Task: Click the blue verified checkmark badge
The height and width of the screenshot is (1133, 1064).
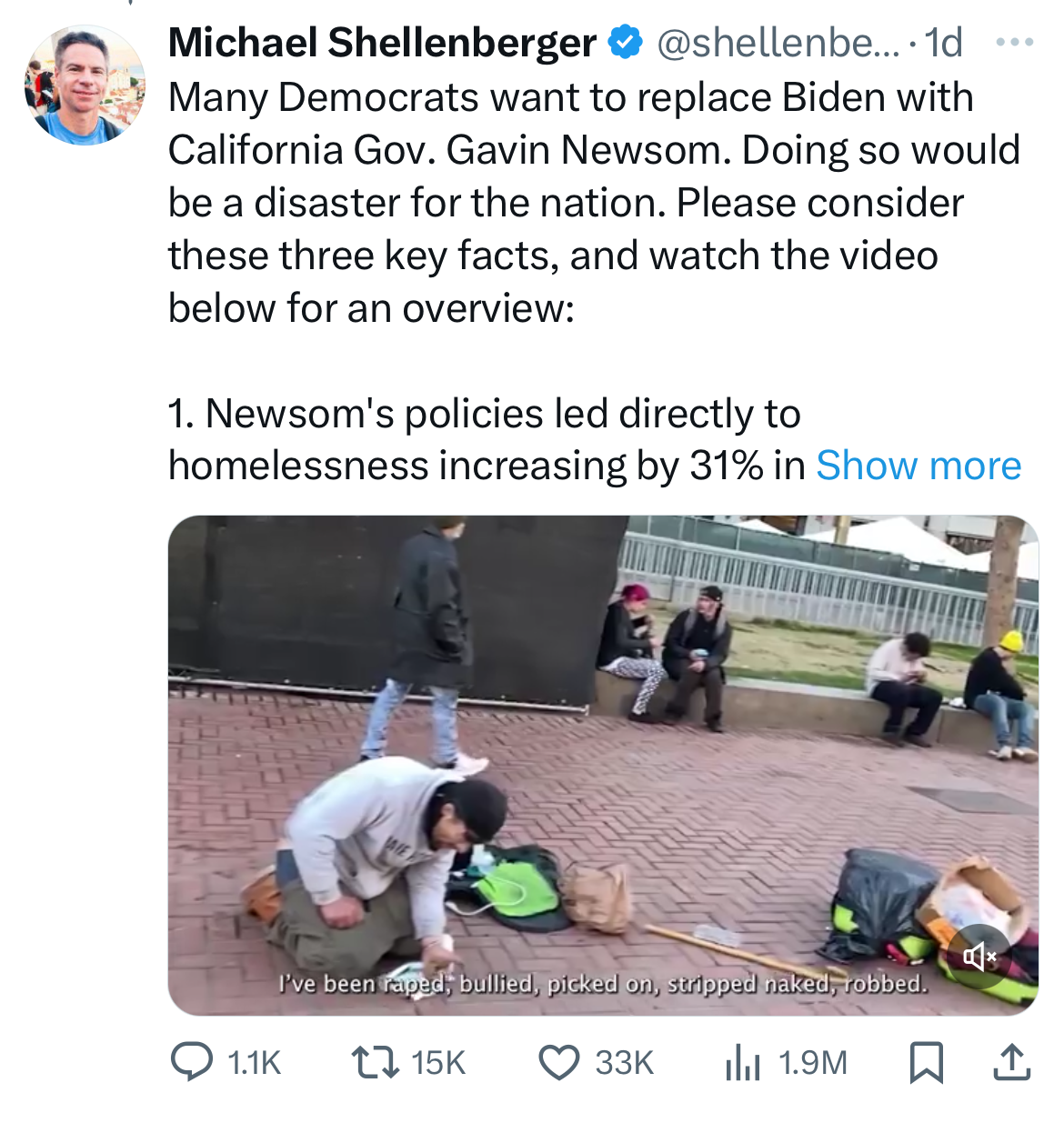Action: tap(625, 43)
